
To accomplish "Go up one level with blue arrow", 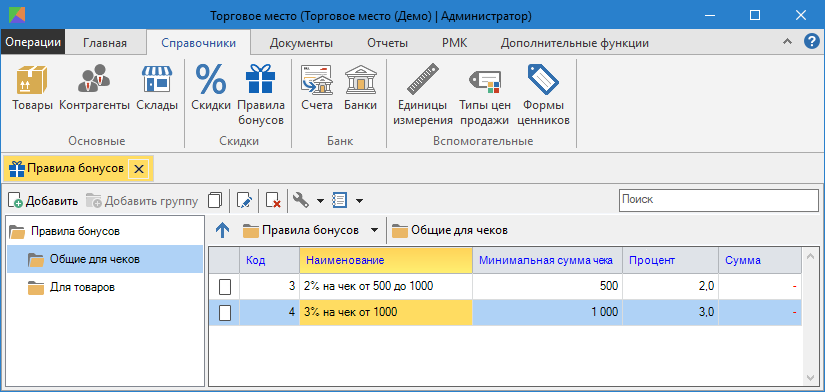I will click(x=223, y=230).
